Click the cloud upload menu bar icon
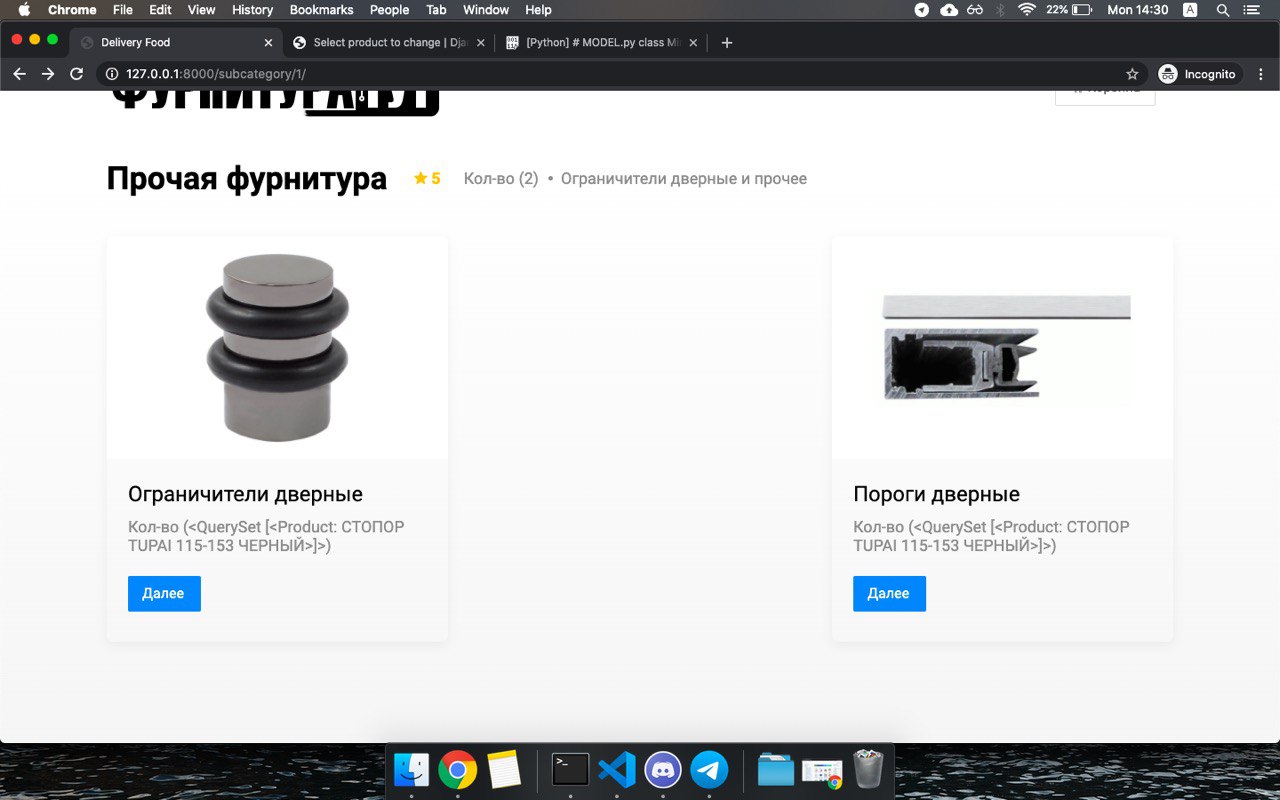The image size is (1280, 800). pos(948,10)
